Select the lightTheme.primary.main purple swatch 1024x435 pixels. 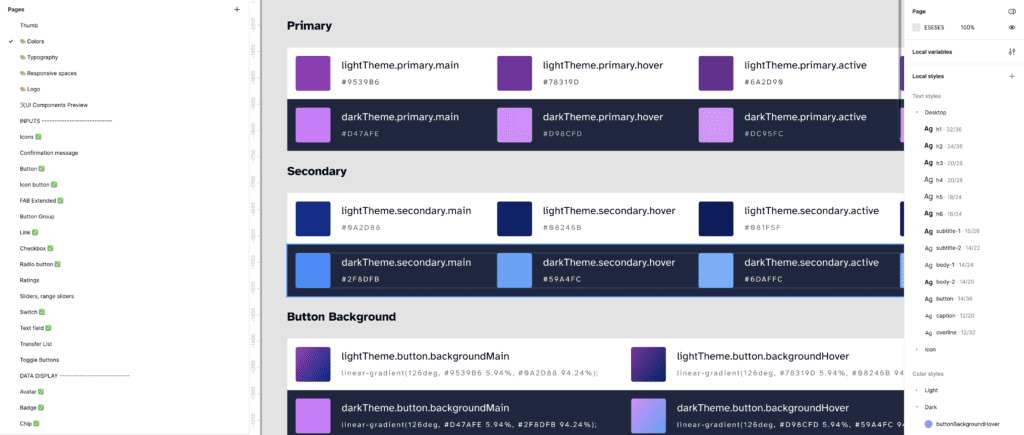[x=313, y=73]
